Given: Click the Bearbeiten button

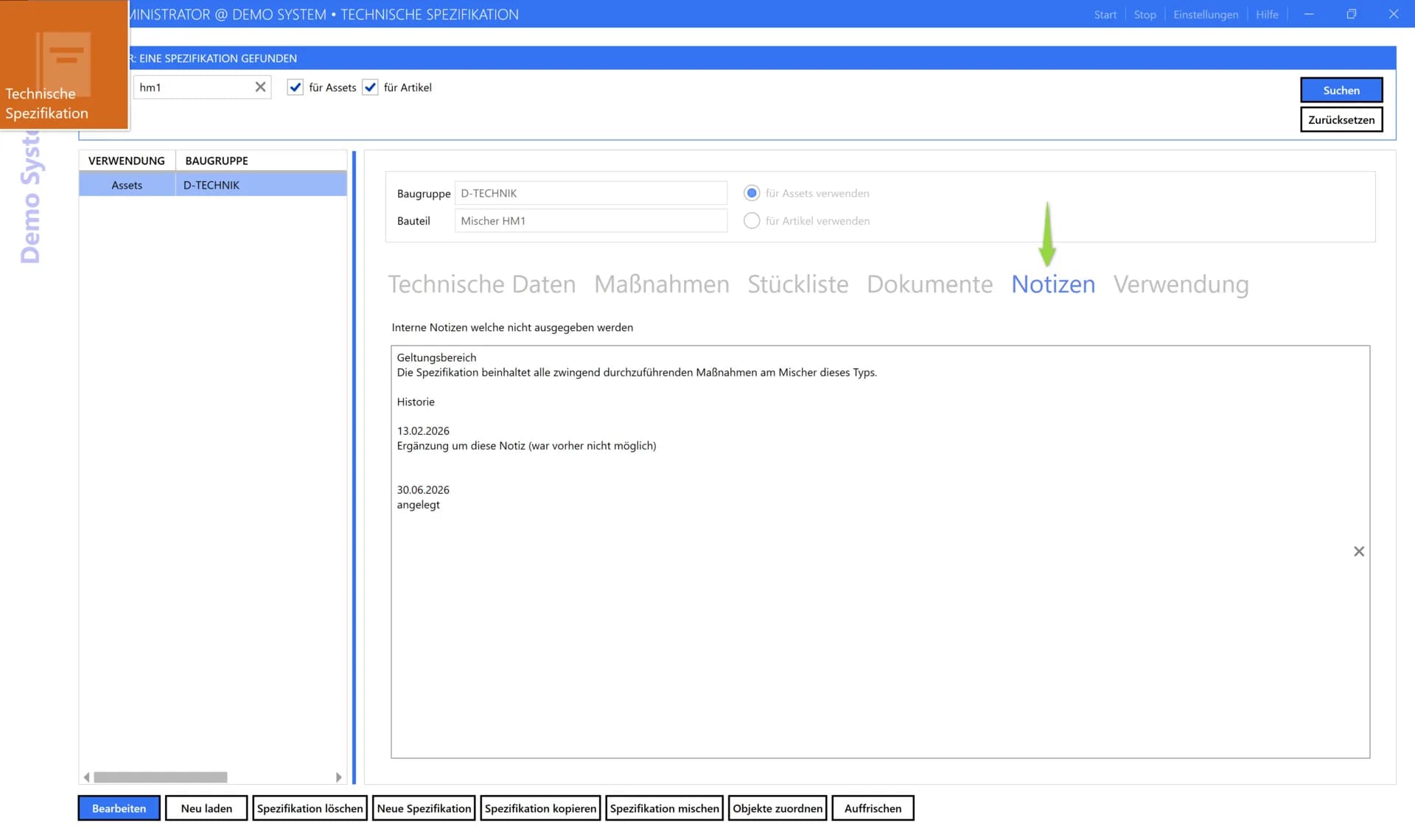Looking at the screenshot, I should (x=119, y=808).
